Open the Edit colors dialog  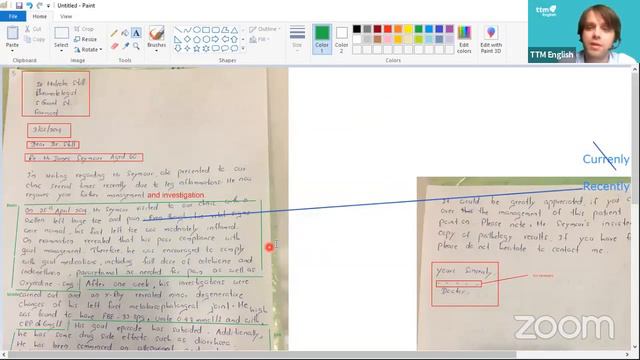464,39
